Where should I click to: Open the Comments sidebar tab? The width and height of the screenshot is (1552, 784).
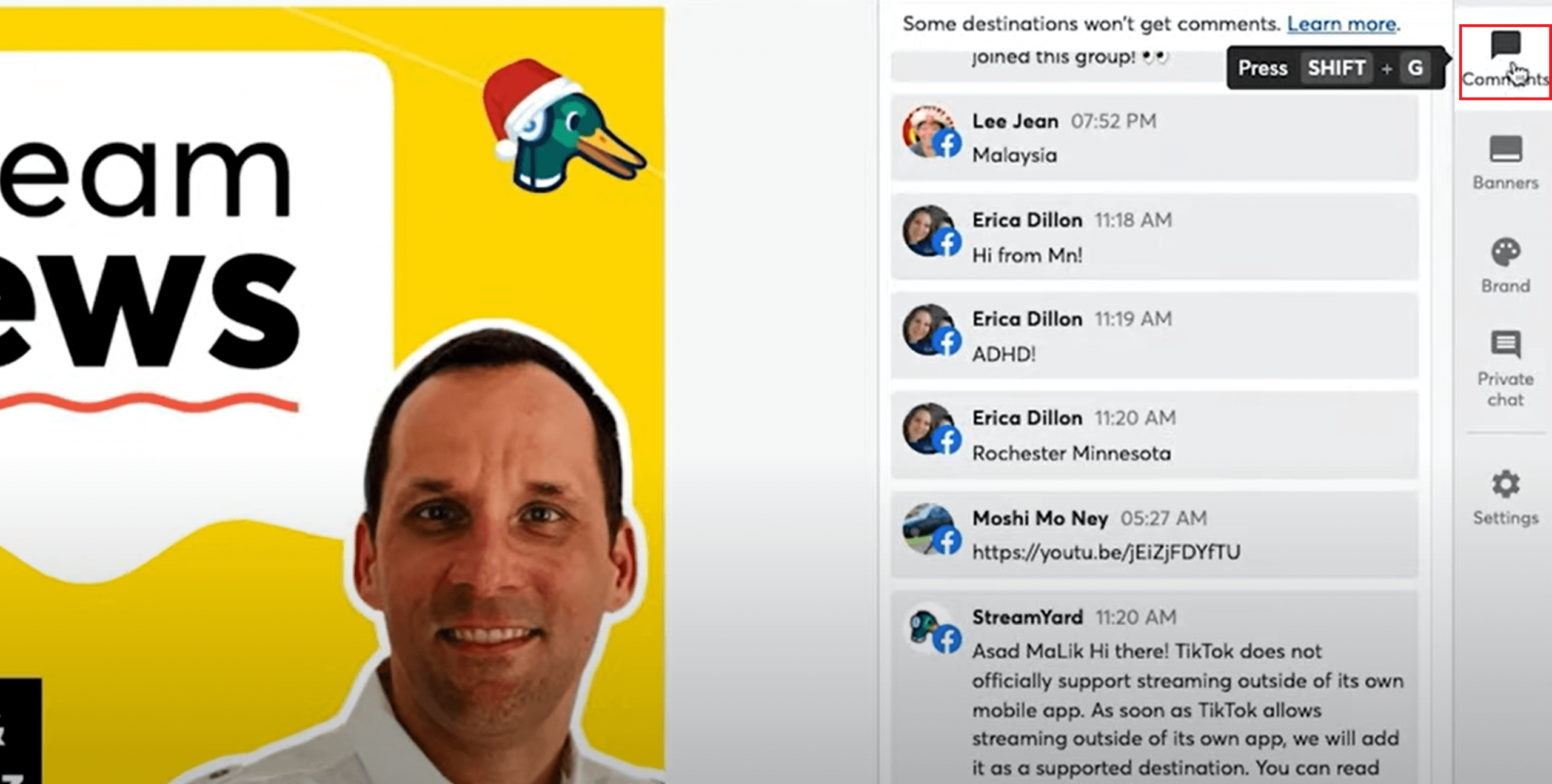coord(1505,62)
